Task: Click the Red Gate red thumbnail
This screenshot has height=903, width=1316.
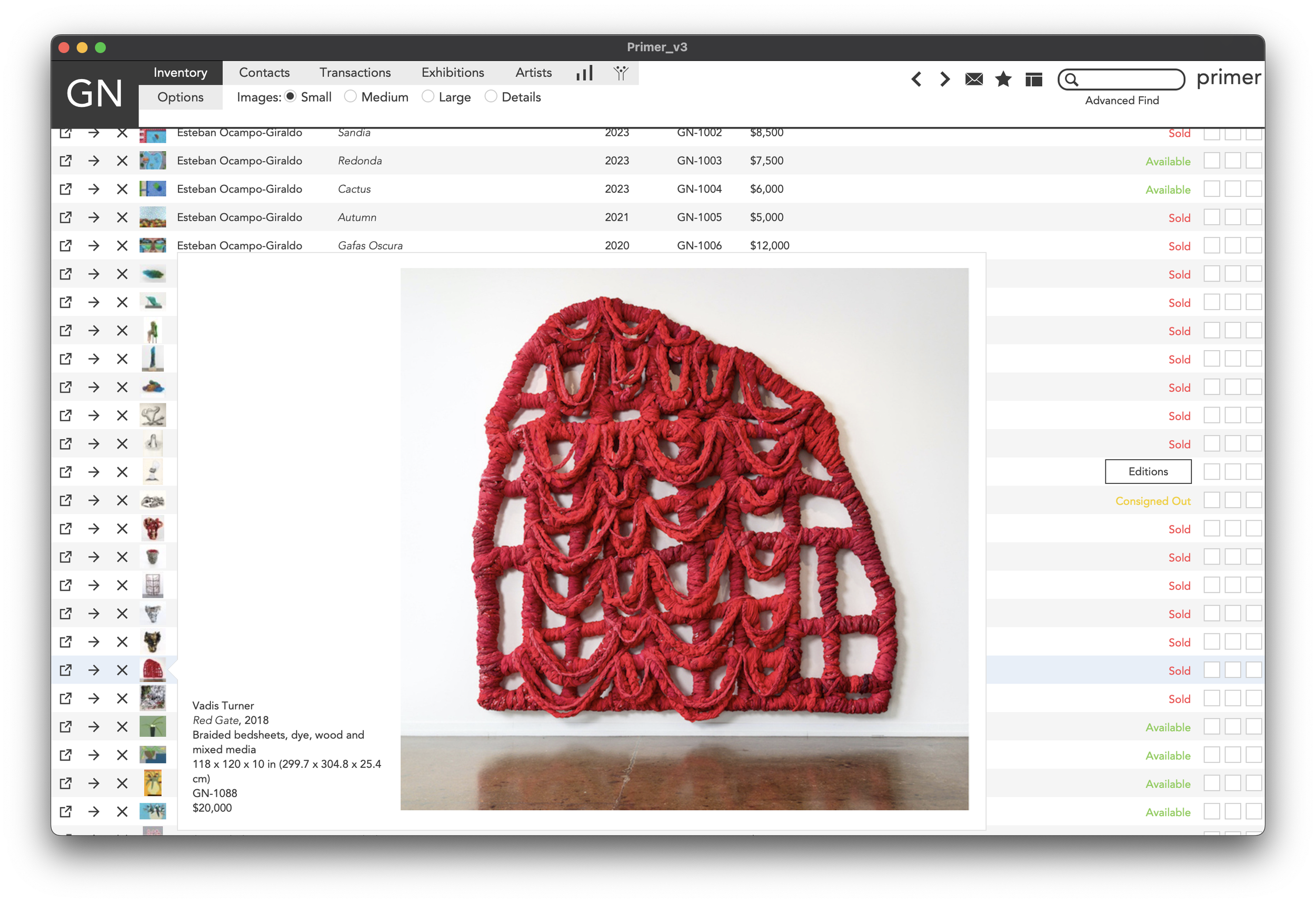Action: (153, 670)
